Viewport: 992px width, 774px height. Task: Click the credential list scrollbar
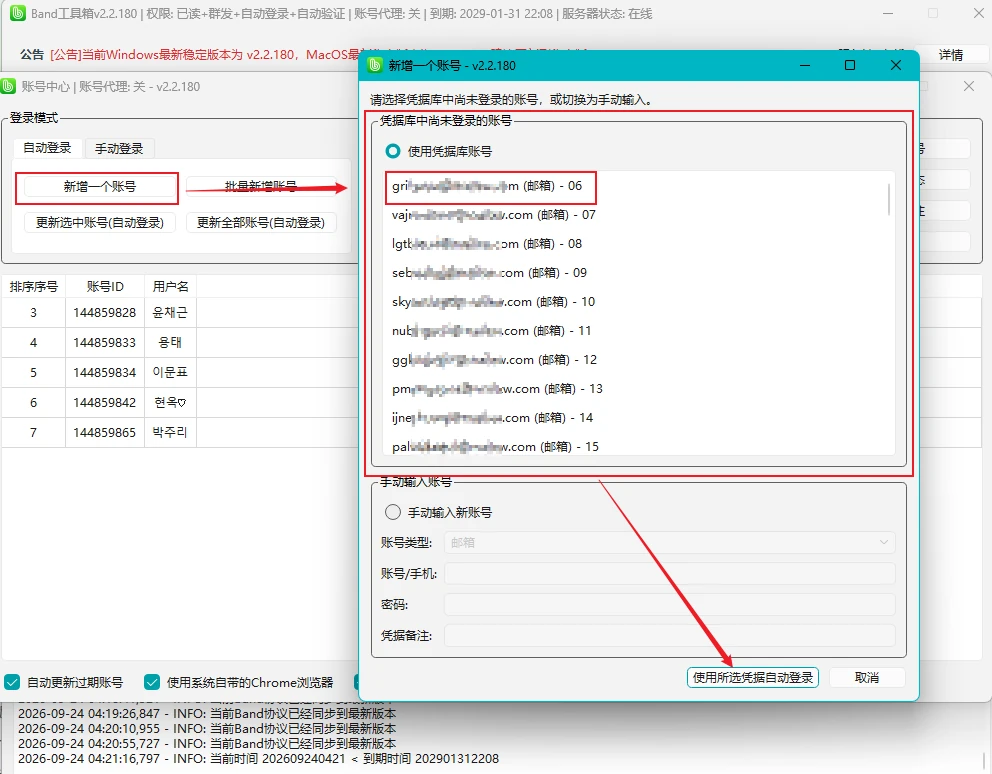coord(889,199)
